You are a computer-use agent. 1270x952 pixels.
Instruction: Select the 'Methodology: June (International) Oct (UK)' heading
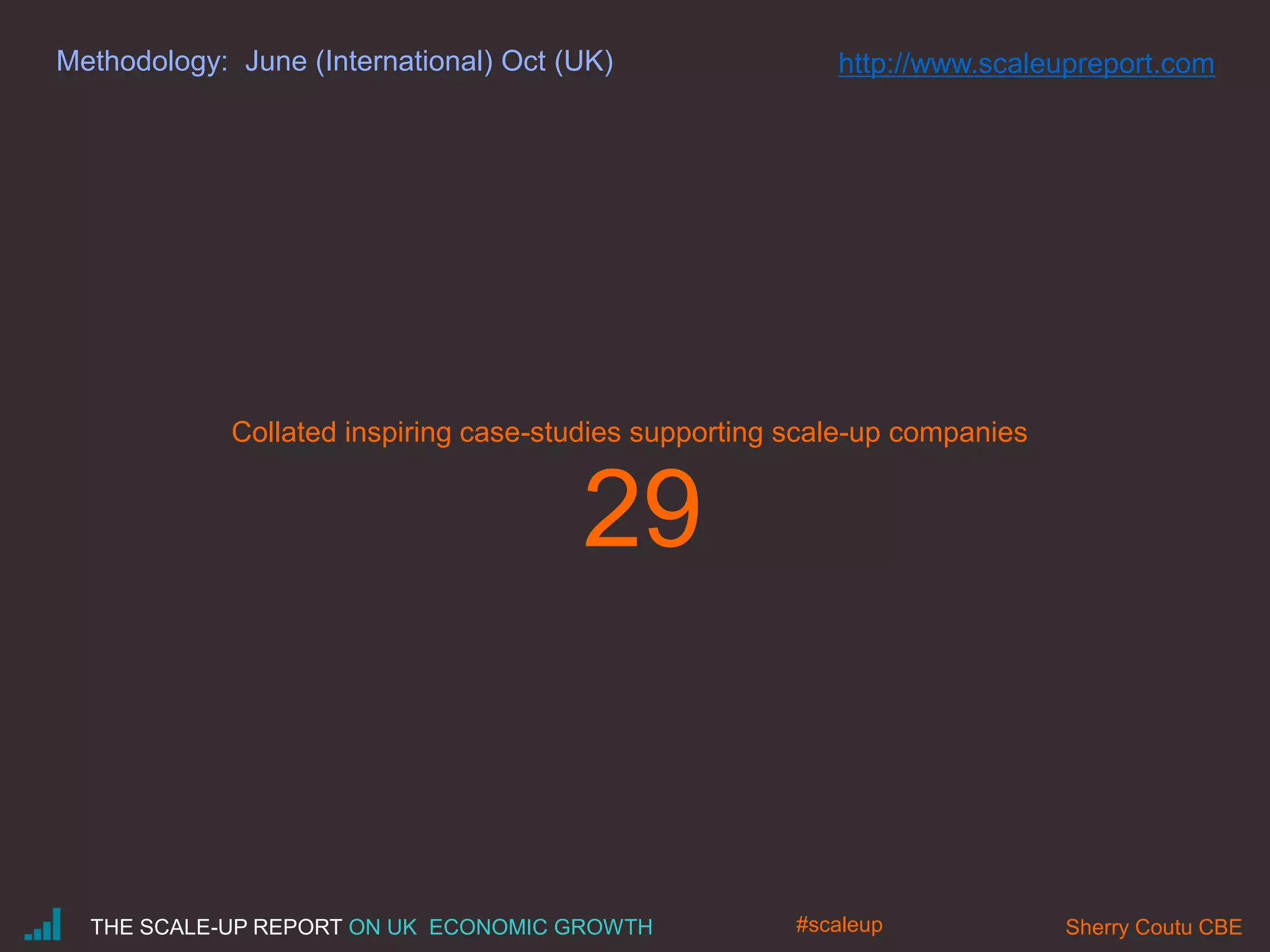(335, 62)
